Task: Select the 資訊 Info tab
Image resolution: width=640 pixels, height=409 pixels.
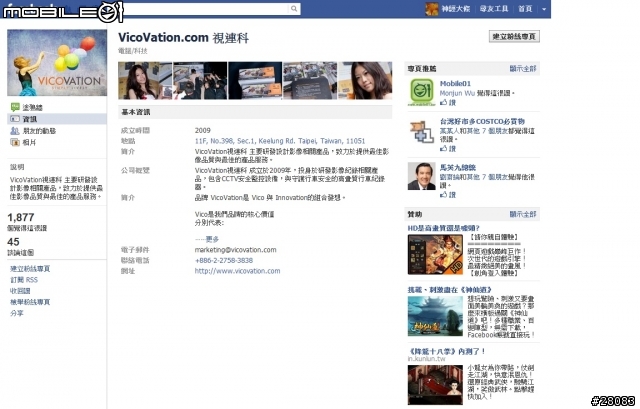Action: (x=30, y=119)
